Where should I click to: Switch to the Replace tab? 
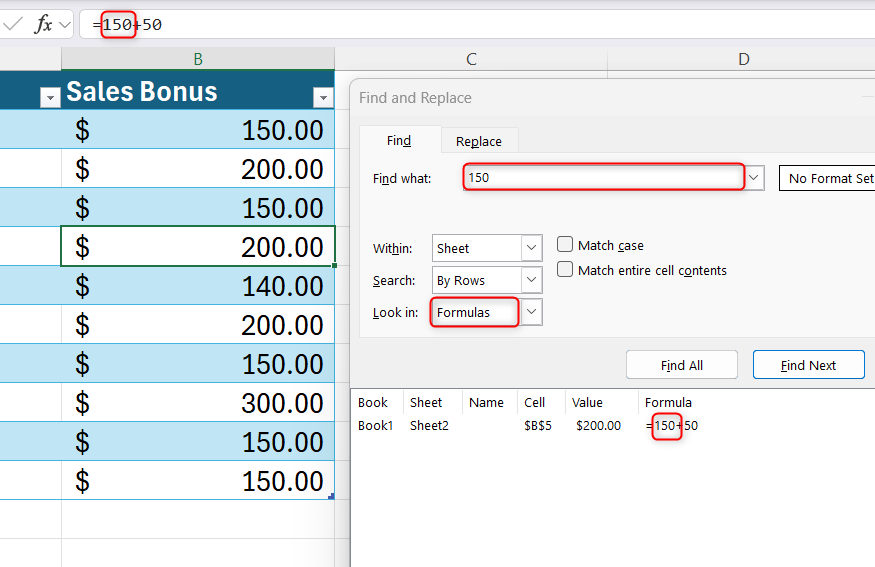479,142
